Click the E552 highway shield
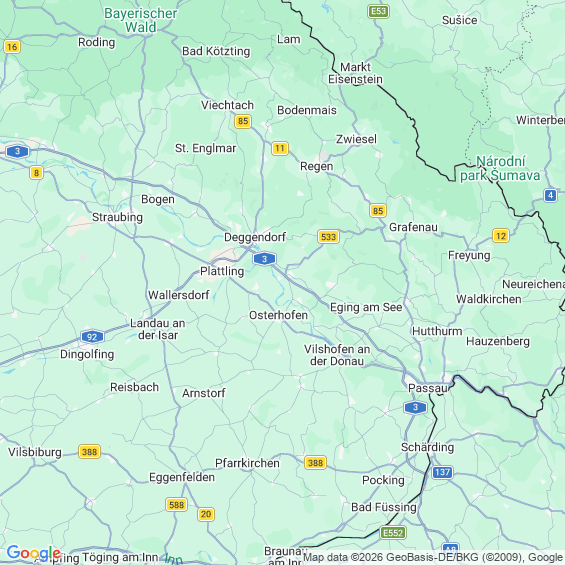The image size is (565, 565). tap(393, 533)
